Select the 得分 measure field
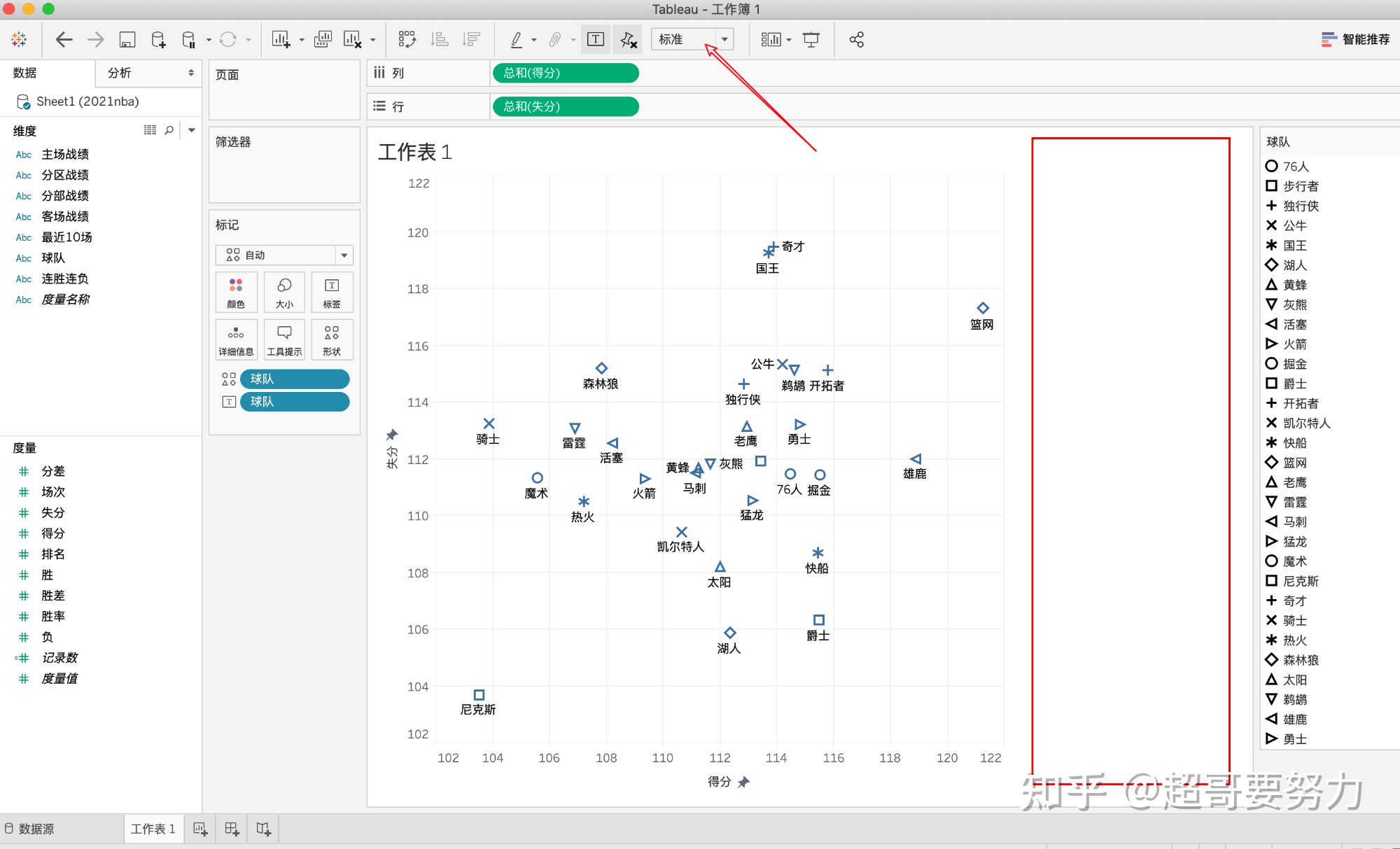This screenshot has width=1400, height=849. point(53,533)
